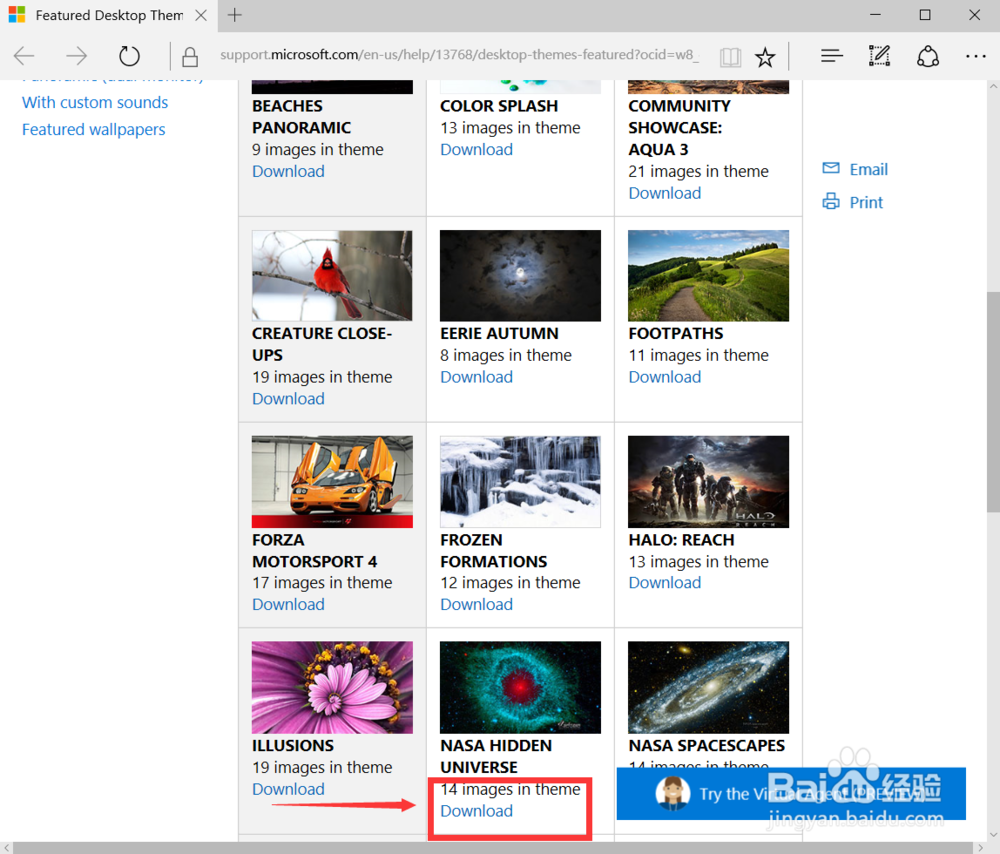Click the horizontal scrollbar left arrow
The image size is (1000, 854).
pos(6,848)
